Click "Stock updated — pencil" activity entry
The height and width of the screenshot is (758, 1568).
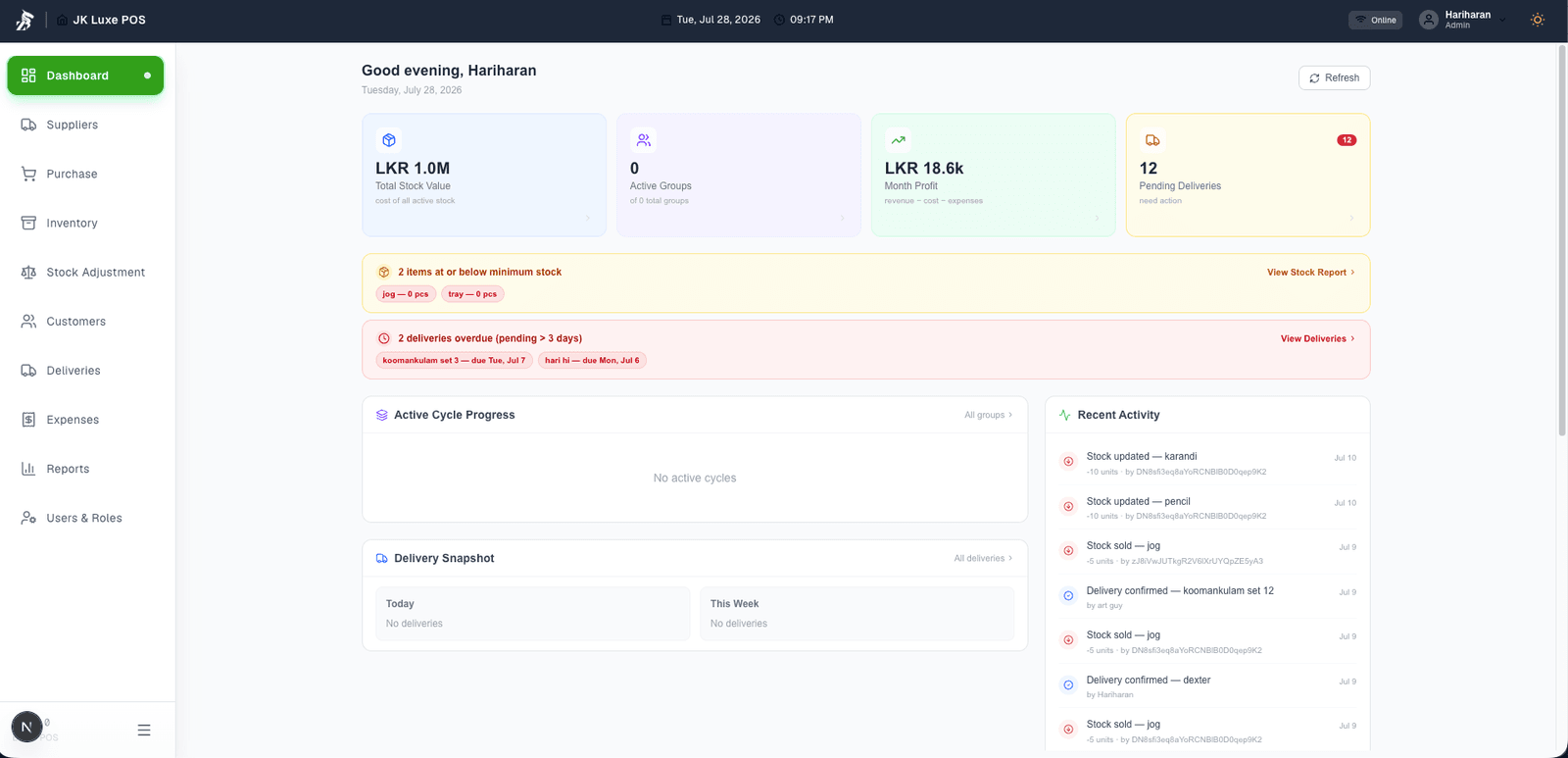(x=1207, y=508)
